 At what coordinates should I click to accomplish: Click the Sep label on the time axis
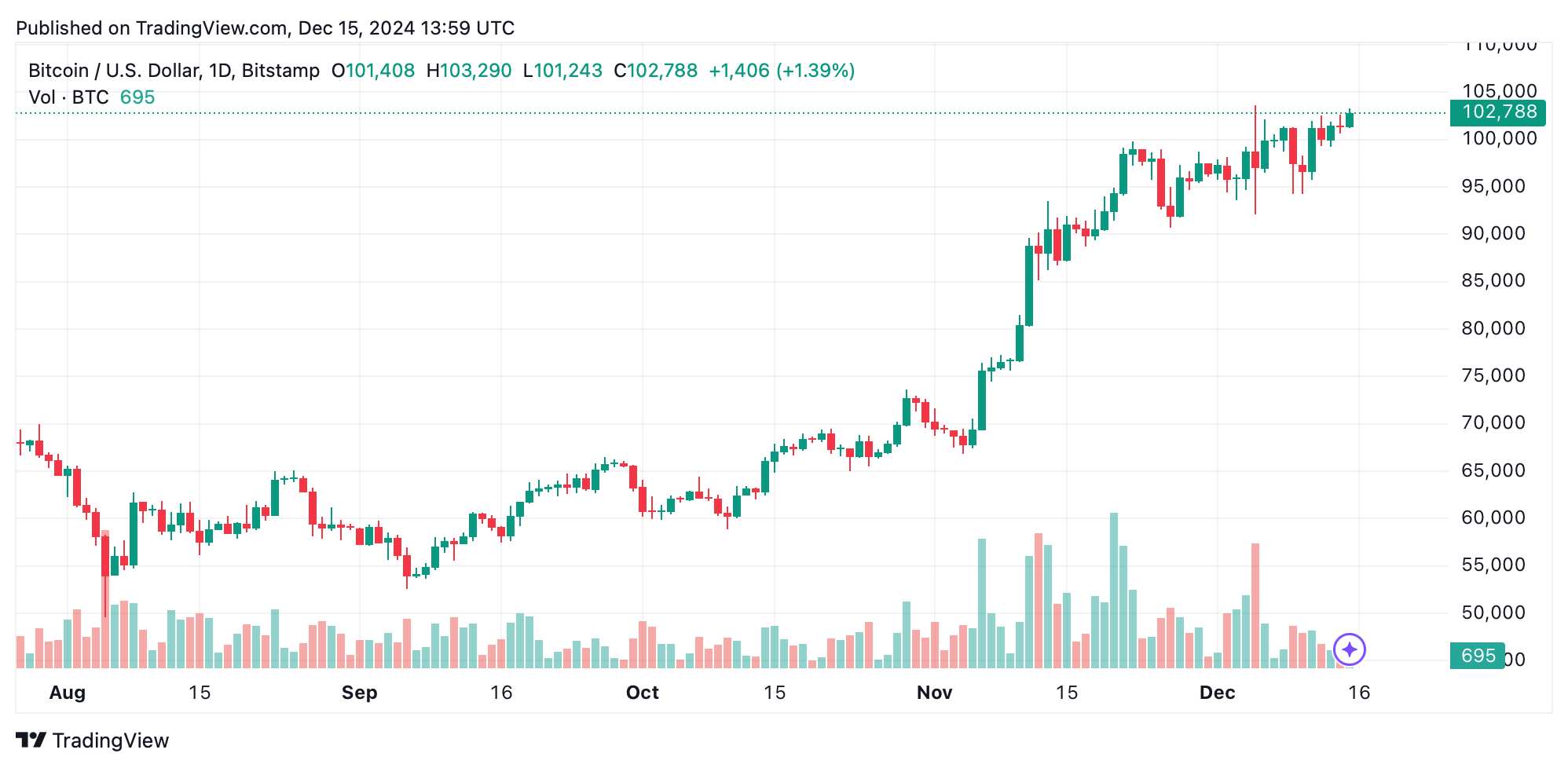[360, 693]
